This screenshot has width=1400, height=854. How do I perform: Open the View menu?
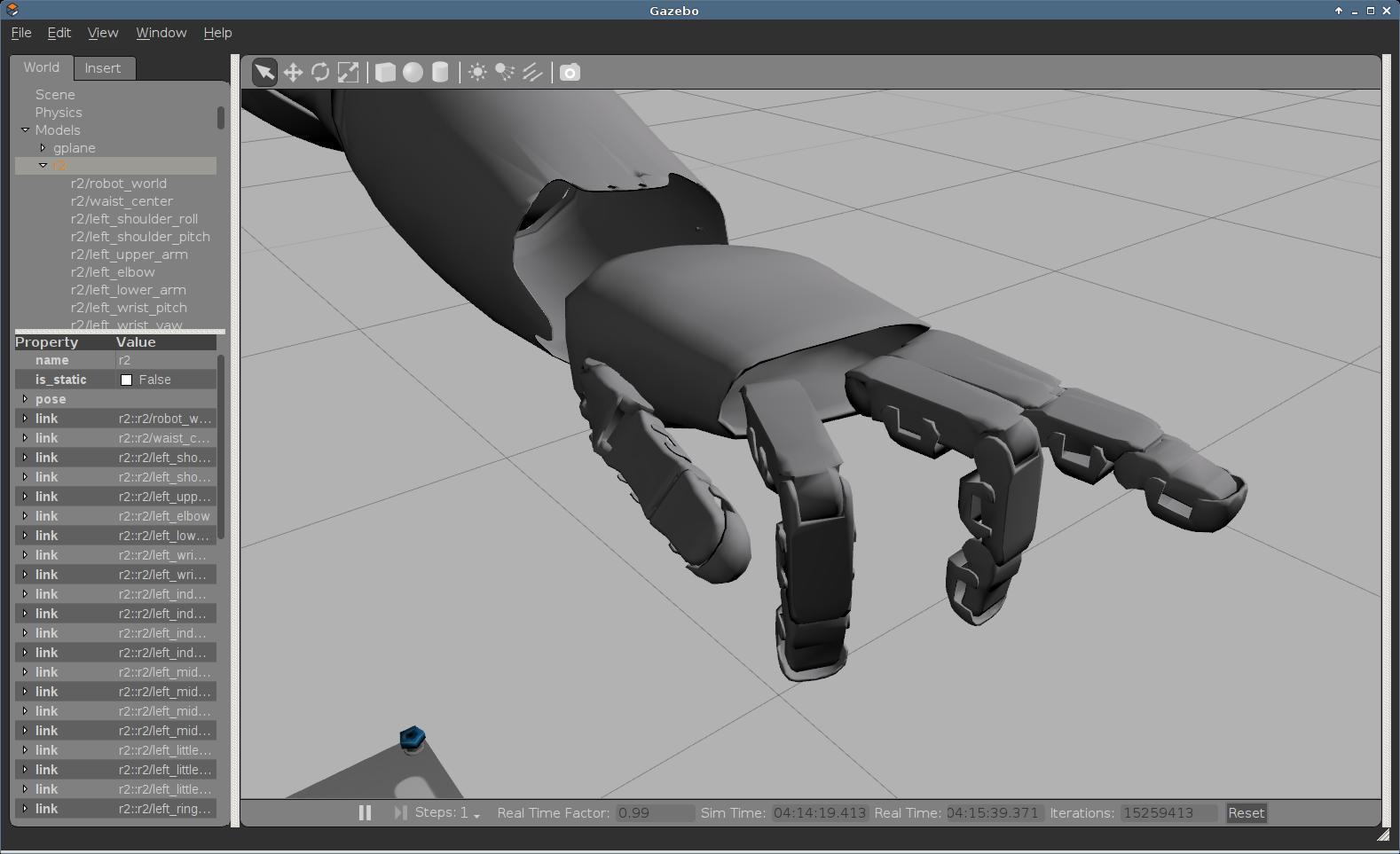click(x=103, y=33)
